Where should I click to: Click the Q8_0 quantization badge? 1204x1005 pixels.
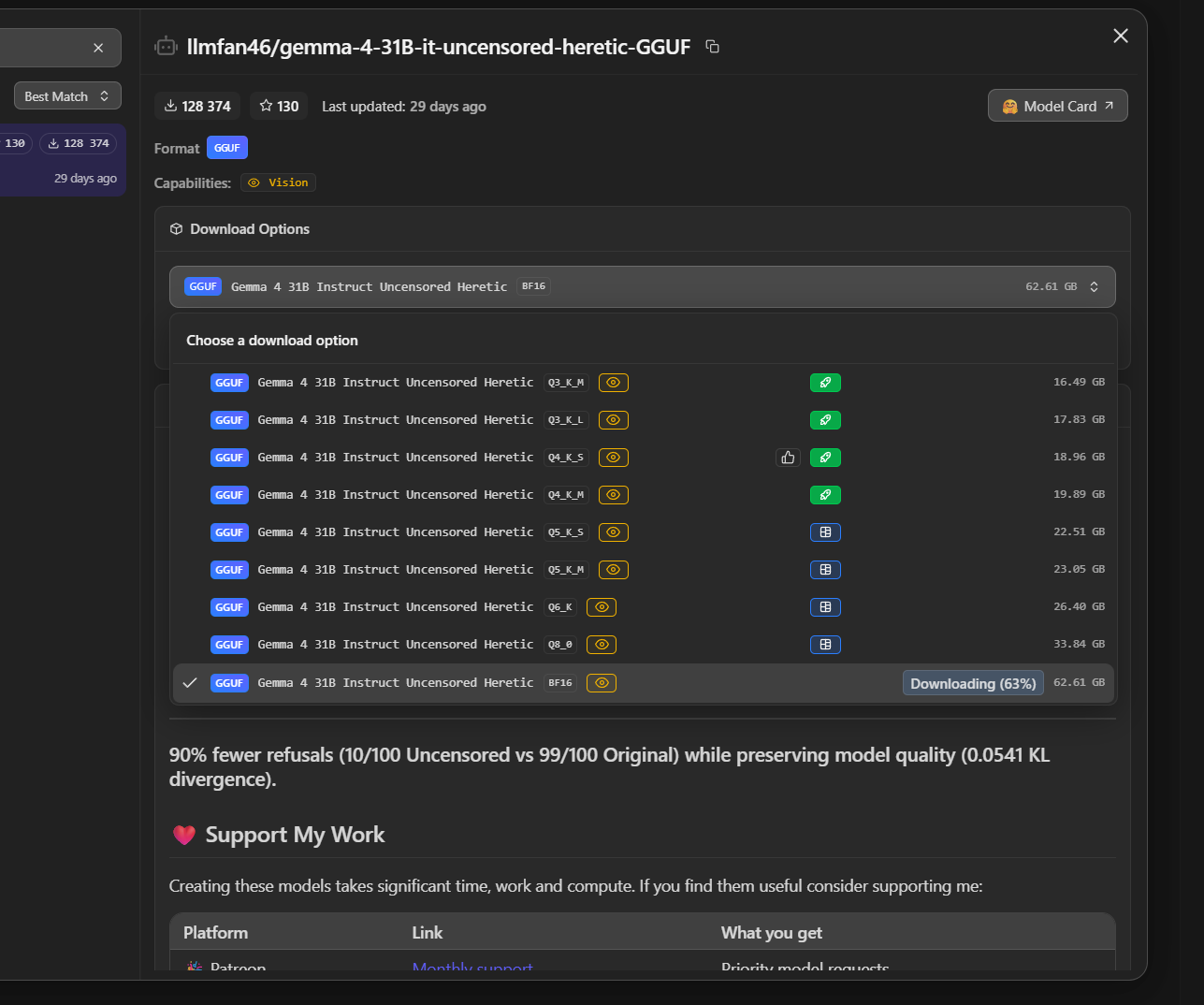pos(560,645)
